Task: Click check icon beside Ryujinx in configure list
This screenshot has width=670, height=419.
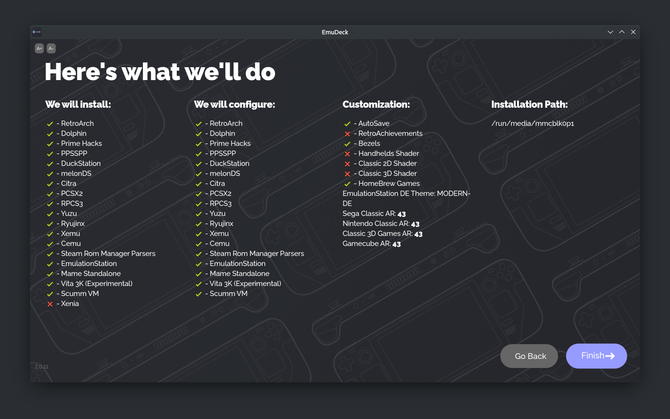Action: (x=199, y=224)
